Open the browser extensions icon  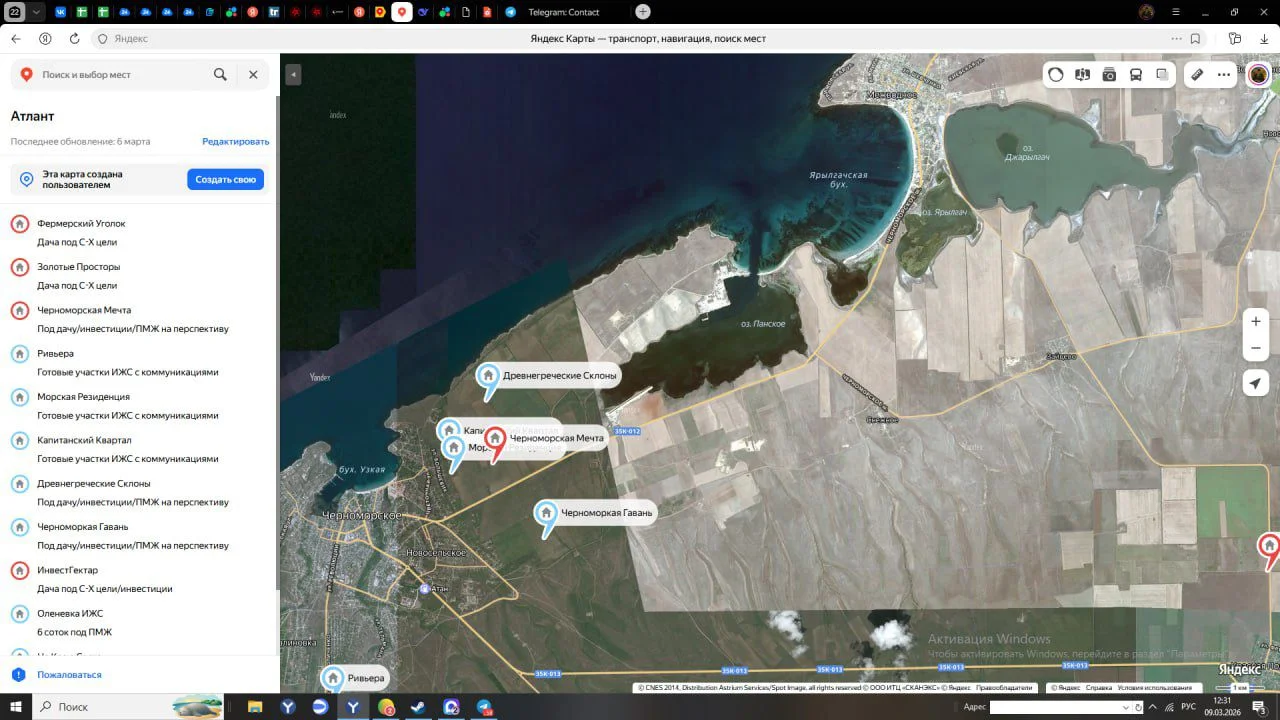(x=1236, y=39)
